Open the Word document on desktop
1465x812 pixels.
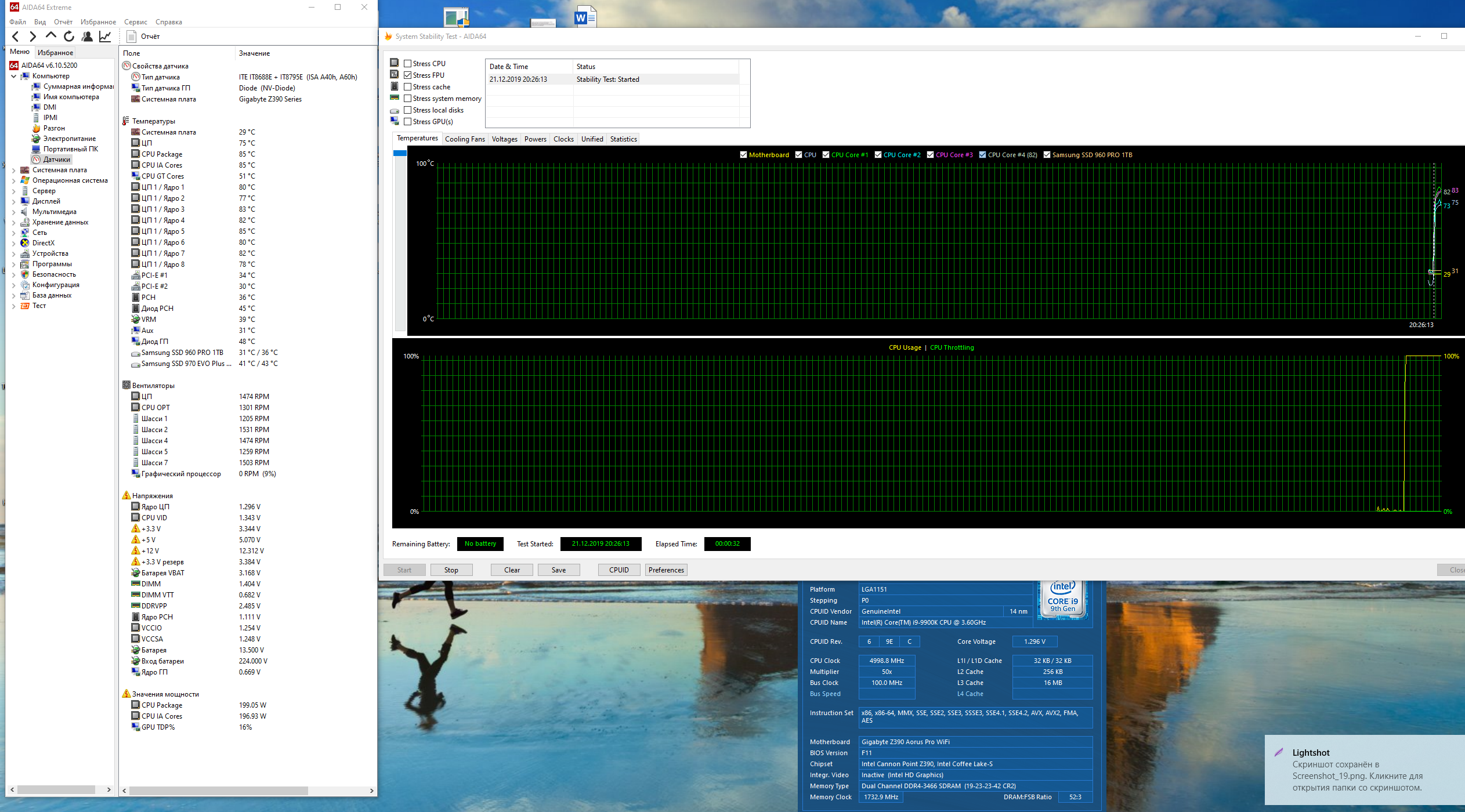pyautogui.click(x=585, y=17)
